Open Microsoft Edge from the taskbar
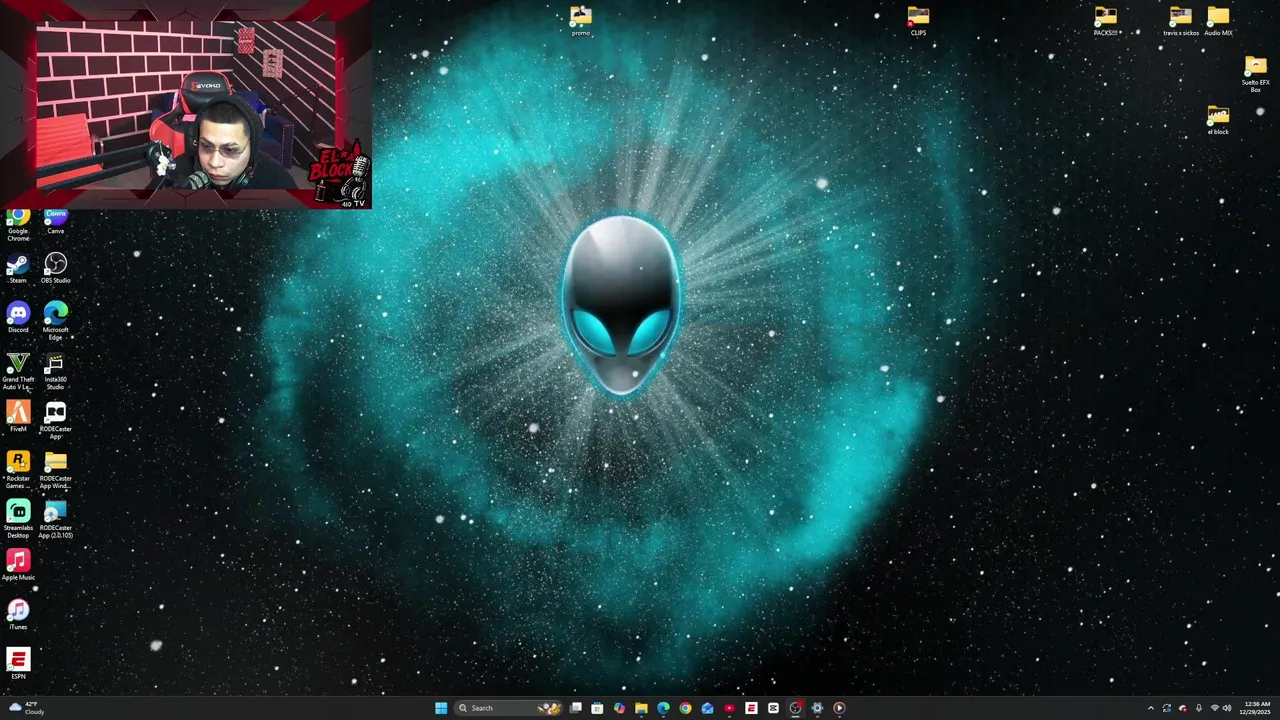The width and height of the screenshot is (1280, 720). coord(663,708)
